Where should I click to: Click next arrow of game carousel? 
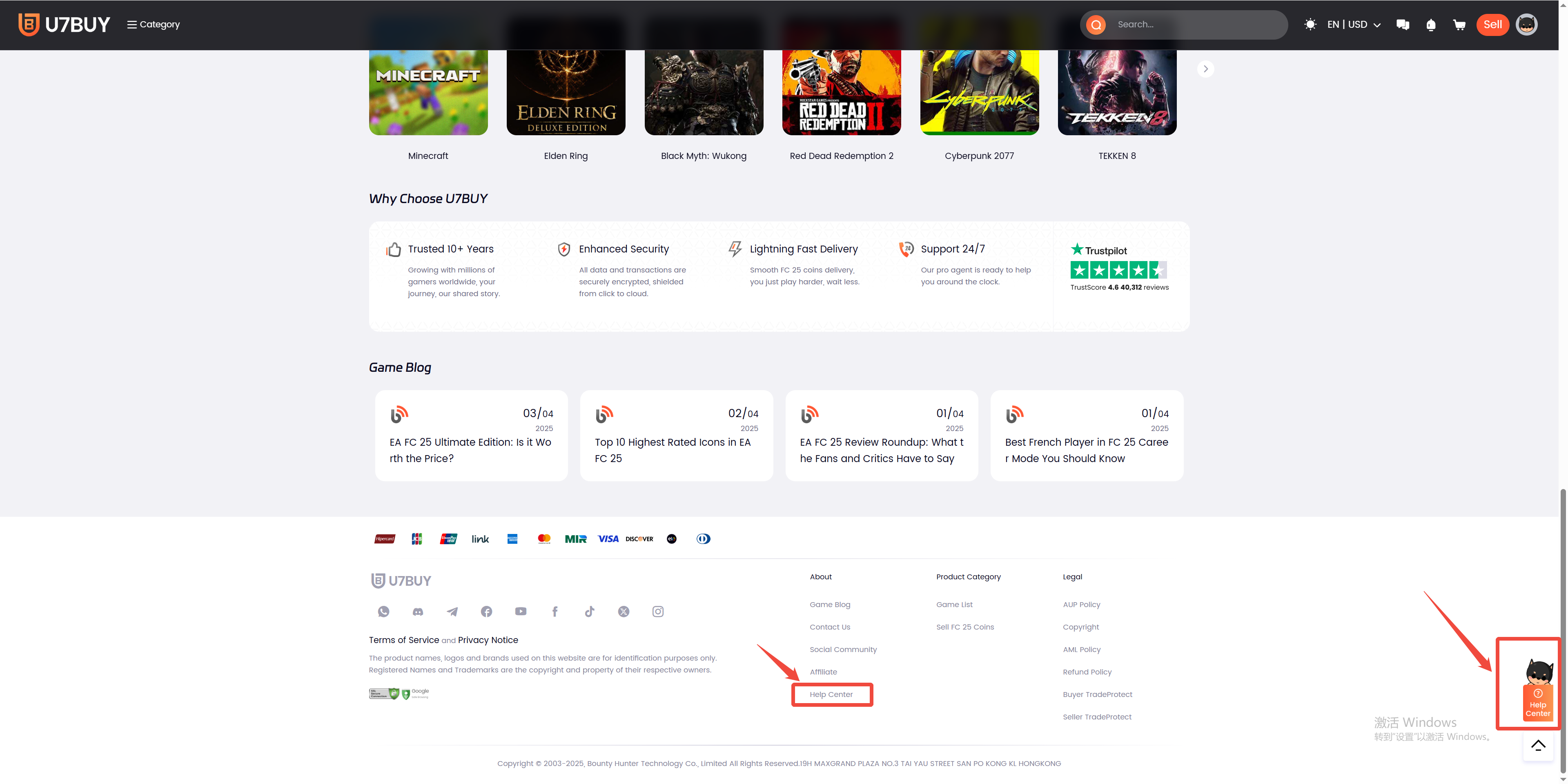[1205, 69]
